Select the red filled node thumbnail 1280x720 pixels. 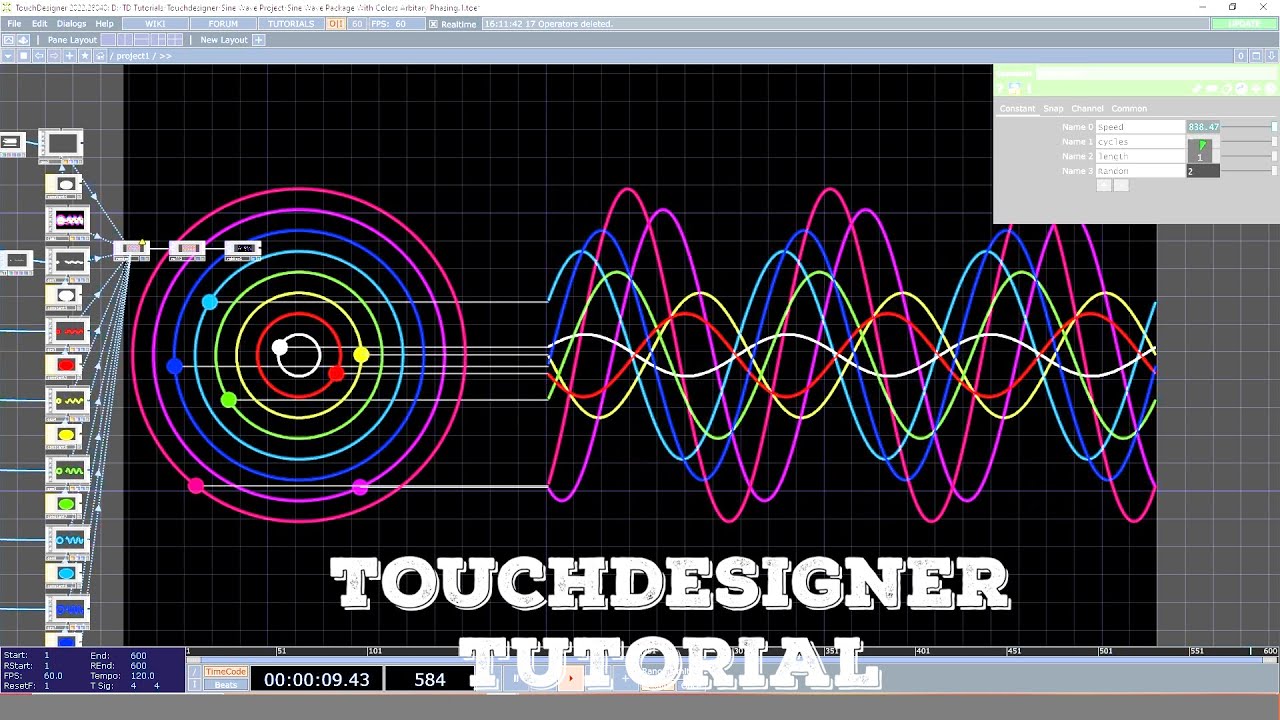(67, 366)
